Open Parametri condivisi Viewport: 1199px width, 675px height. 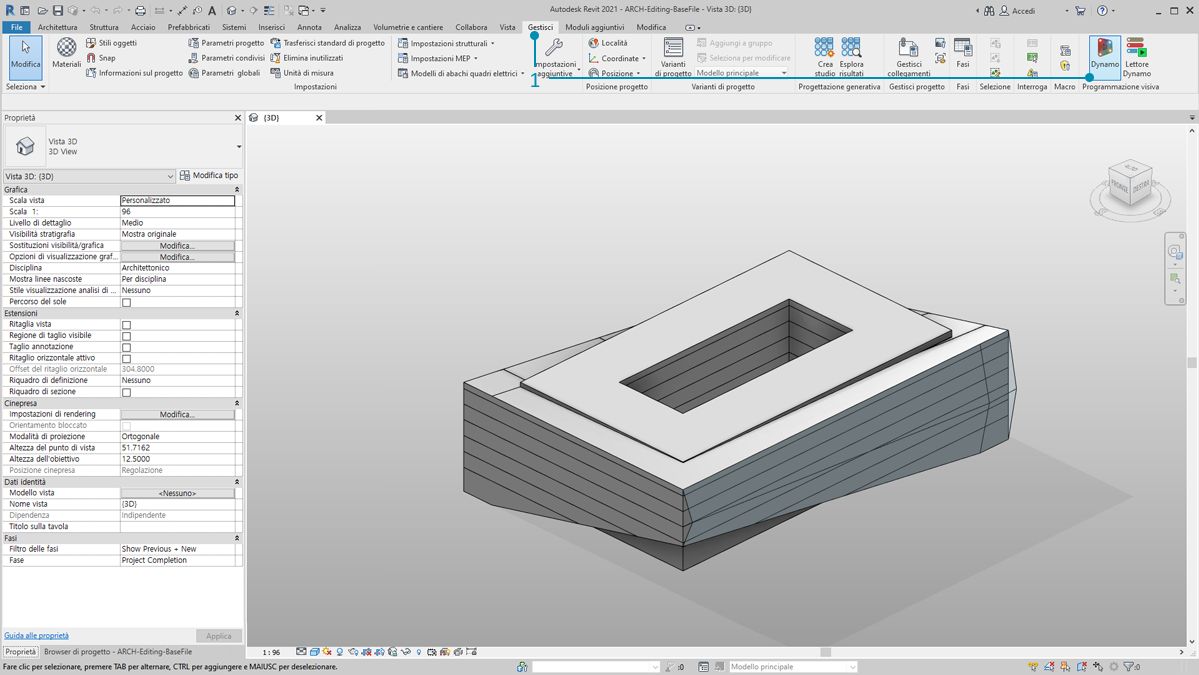point(226,58)
